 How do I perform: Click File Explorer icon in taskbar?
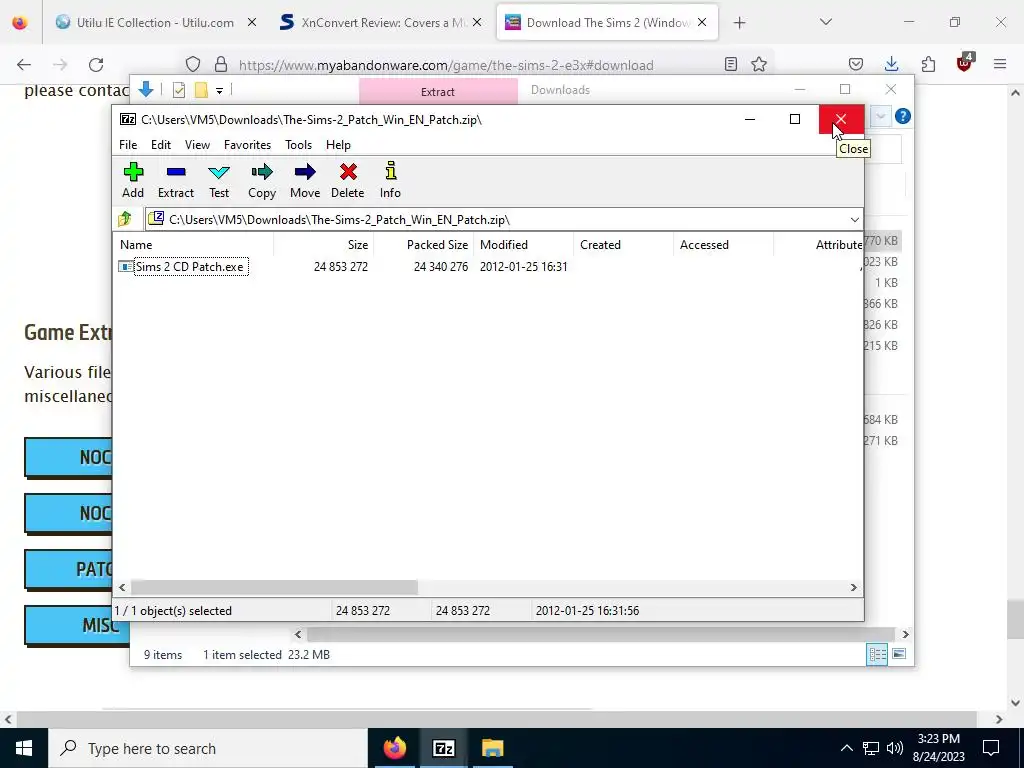(492, 748)
